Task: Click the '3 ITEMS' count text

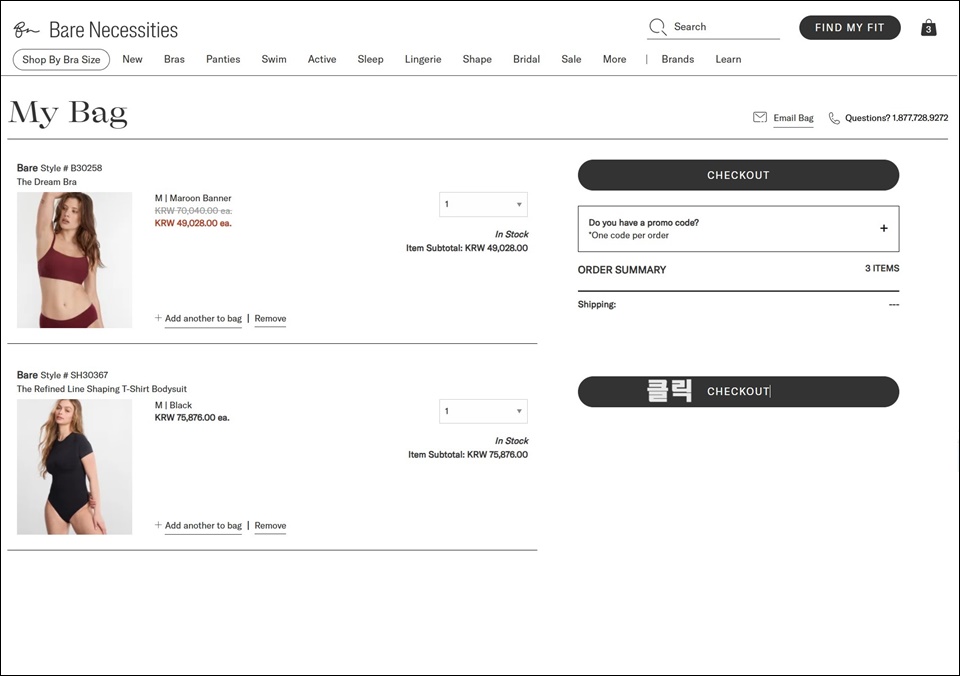Action: [882, 268]
